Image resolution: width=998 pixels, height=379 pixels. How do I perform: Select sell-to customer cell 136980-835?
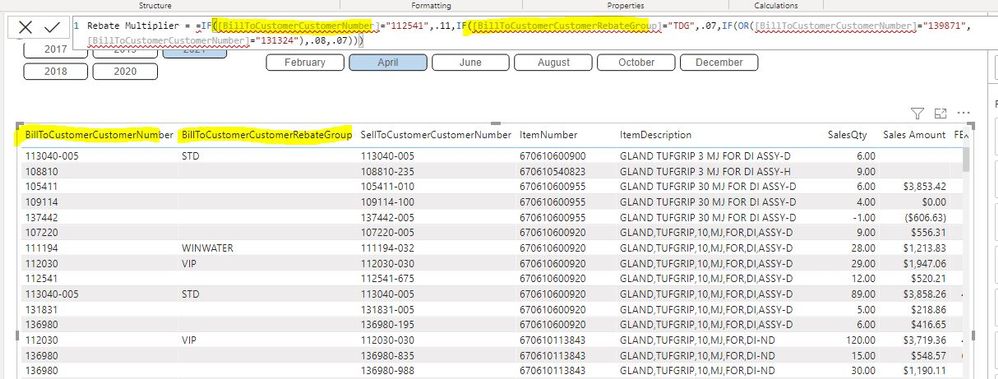pyautogui.click(x=388, y=355)
